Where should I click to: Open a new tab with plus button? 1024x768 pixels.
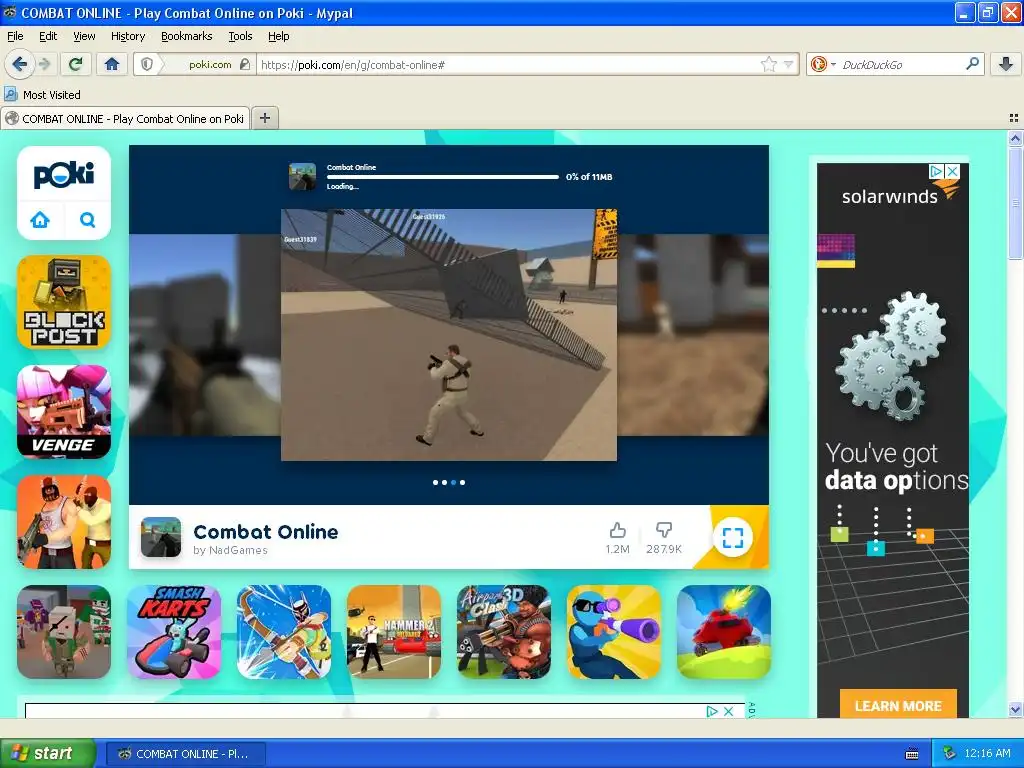coord(264,118)
